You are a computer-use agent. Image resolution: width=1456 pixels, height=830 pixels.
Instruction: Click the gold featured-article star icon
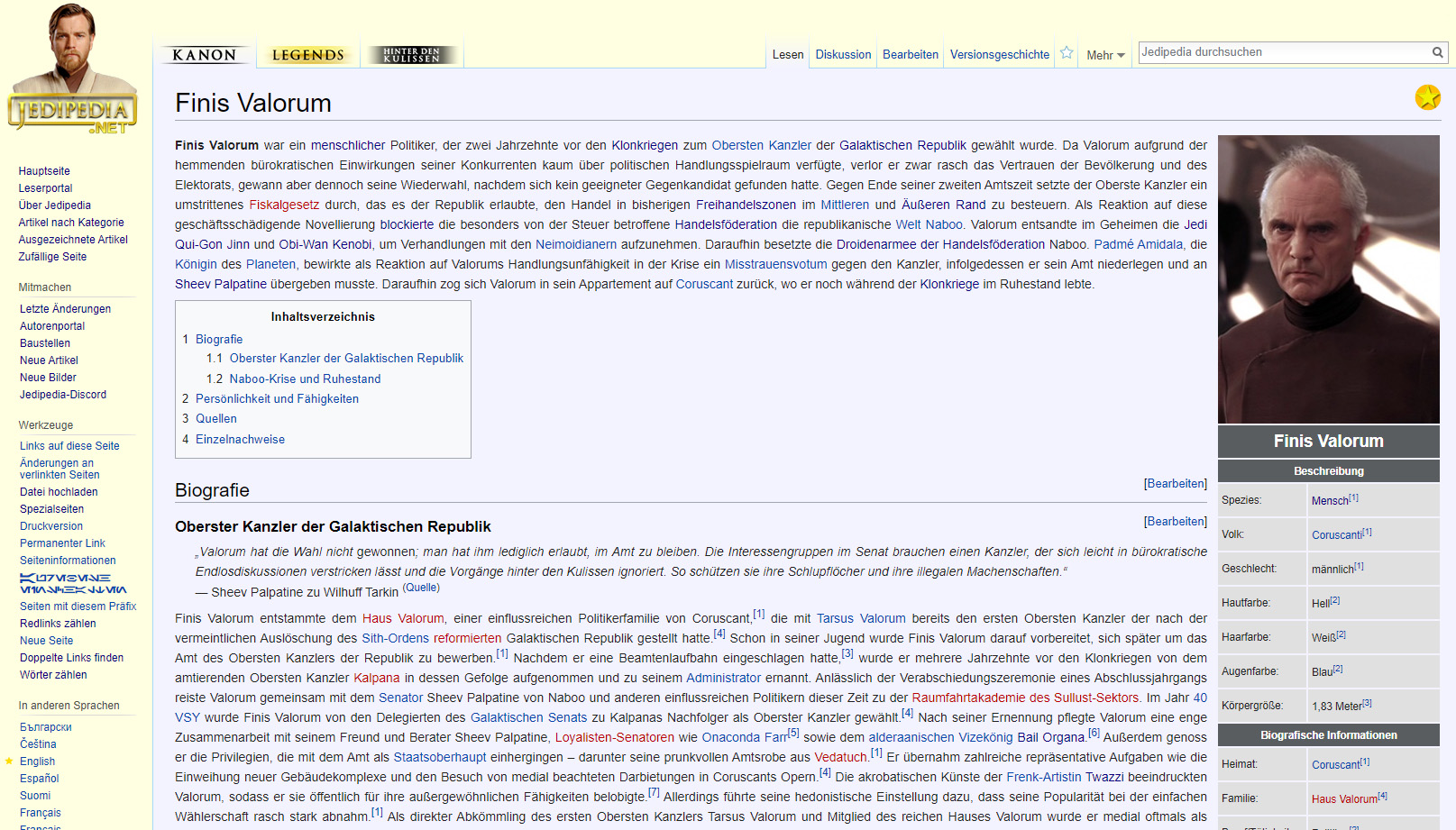click(1427, 96)
